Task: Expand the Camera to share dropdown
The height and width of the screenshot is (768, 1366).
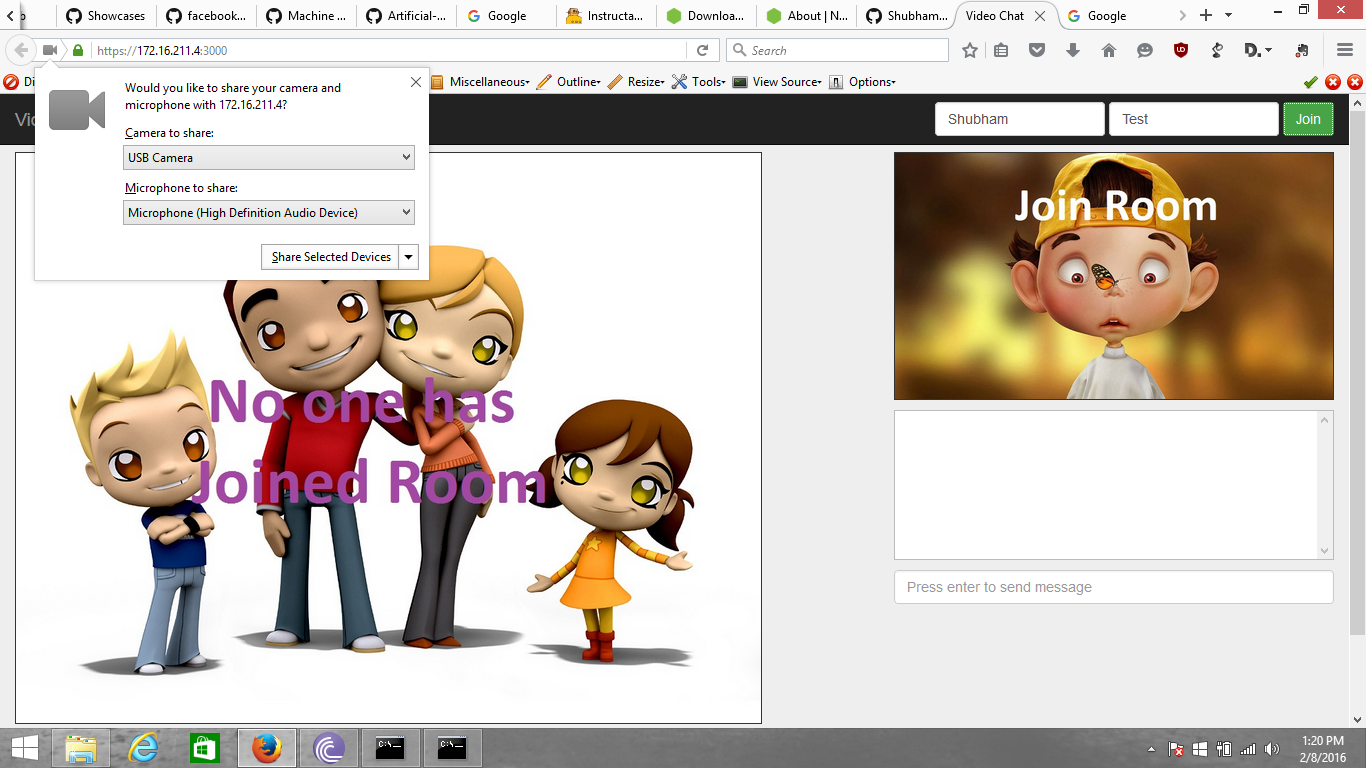Action: (x=269, y=157)
